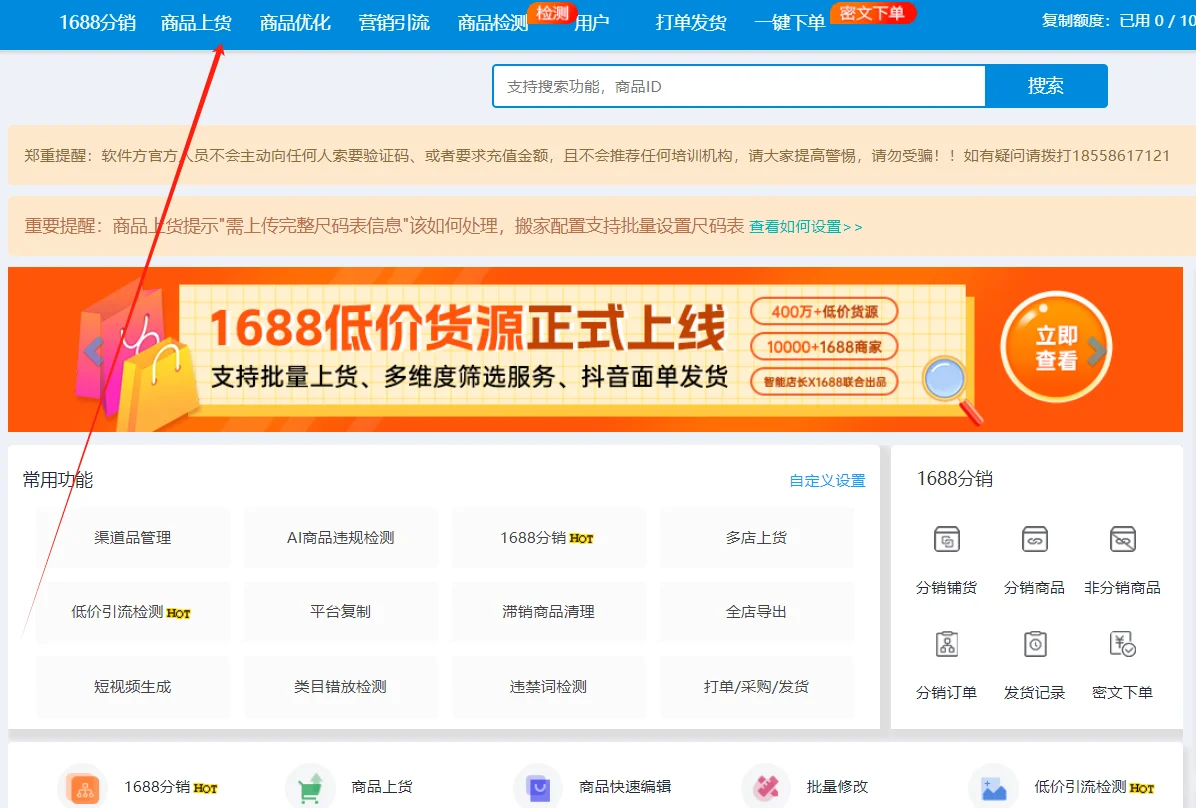
Task: Open the 营销引流 menu
Action: [x=394, y=22]
